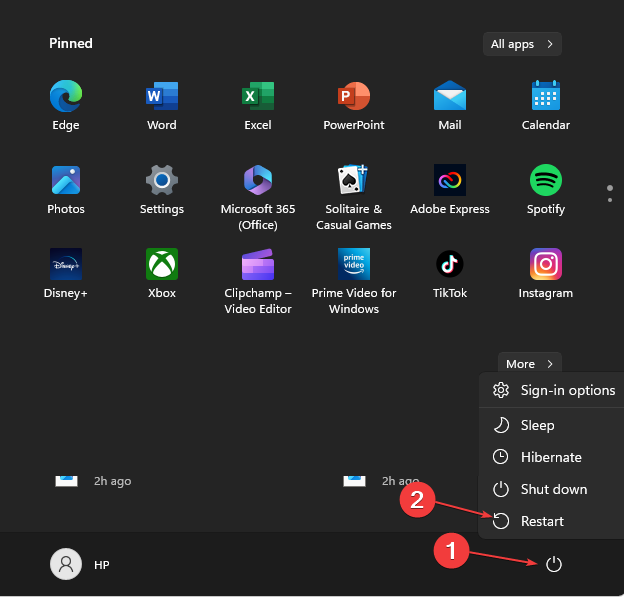Select Sleep in the power menu

pos(553,426)
